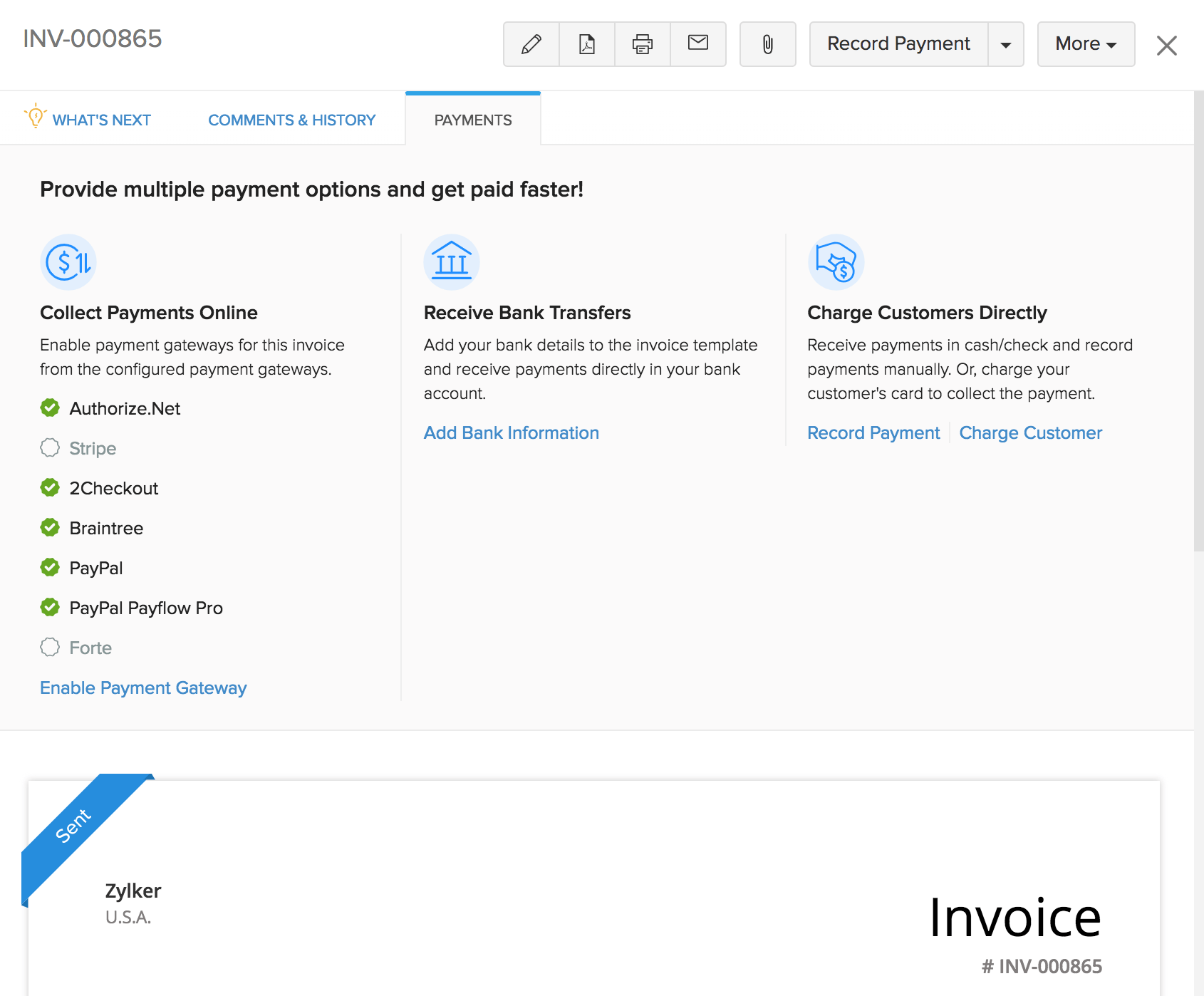Open Comments & History tab
The height and width of the screenshot is (996, 1204).
click(x=291, y=120)
